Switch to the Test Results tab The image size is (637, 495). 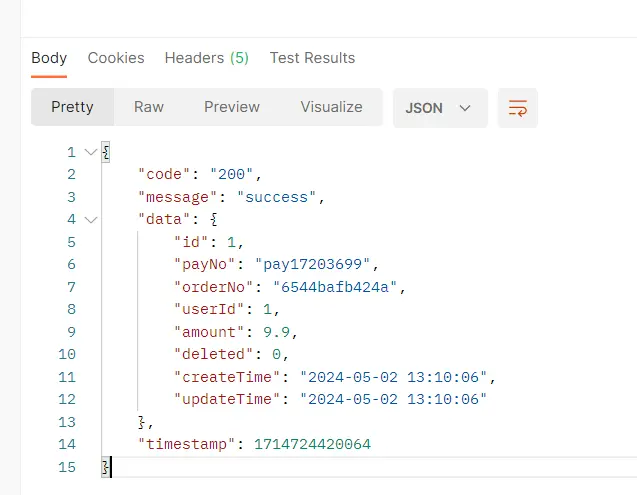click(x=312, y=58)
